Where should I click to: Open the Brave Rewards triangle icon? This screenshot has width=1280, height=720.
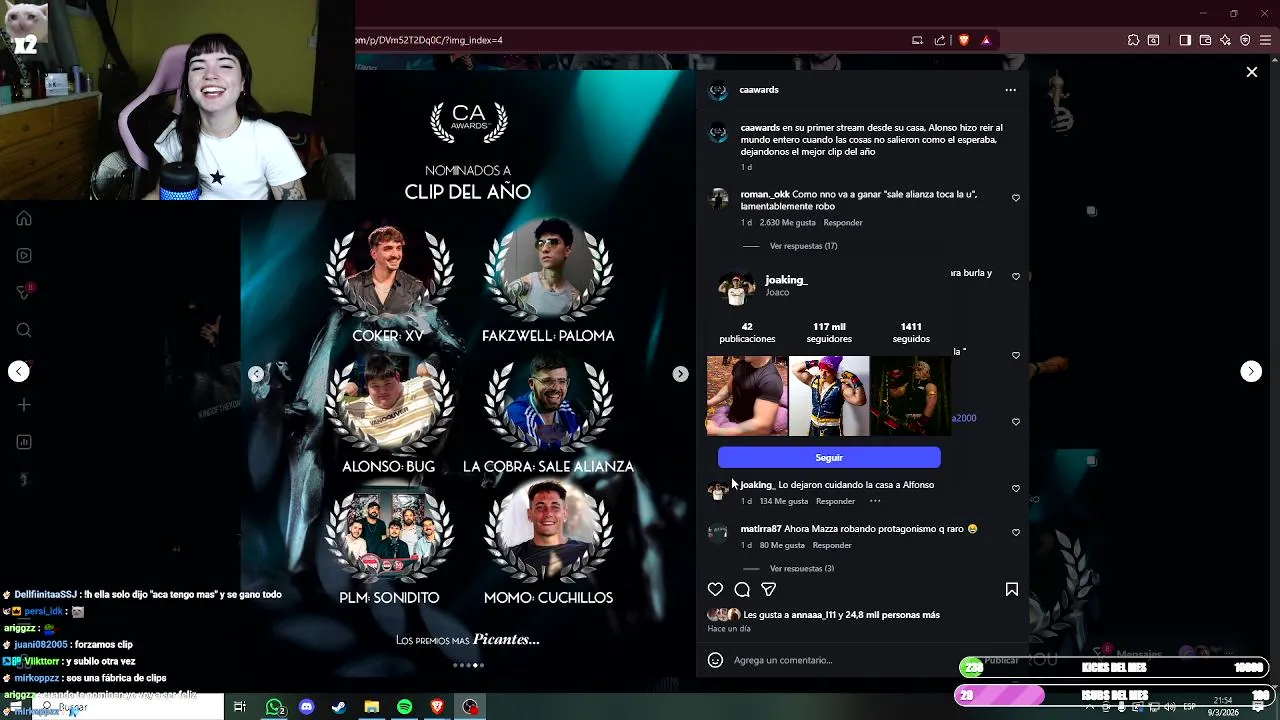pyautogui.click(x=986, y=40)
